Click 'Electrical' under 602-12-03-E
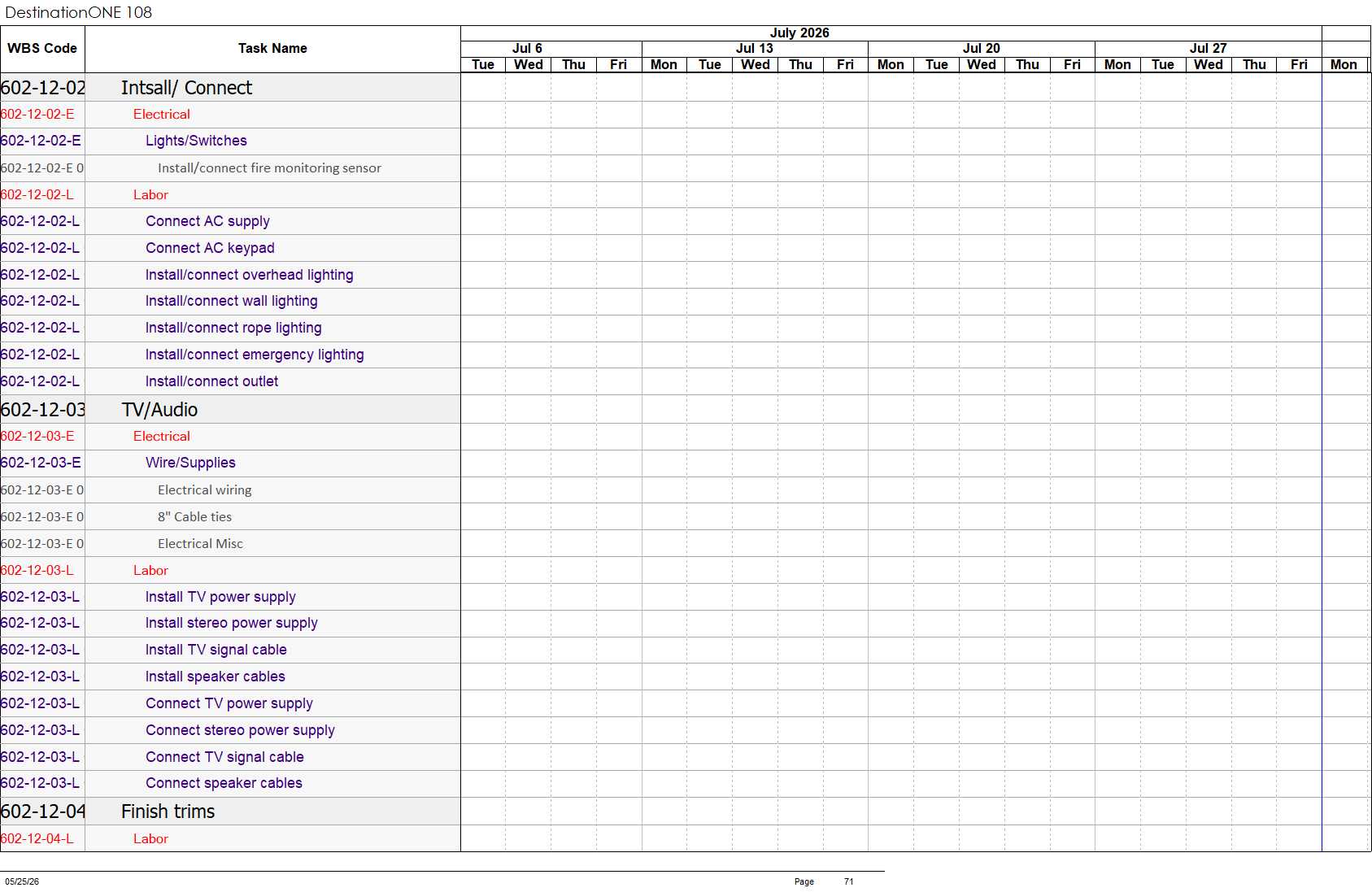Image resolution: width=1372 pixels, height=892 pixels. point(161,437)
